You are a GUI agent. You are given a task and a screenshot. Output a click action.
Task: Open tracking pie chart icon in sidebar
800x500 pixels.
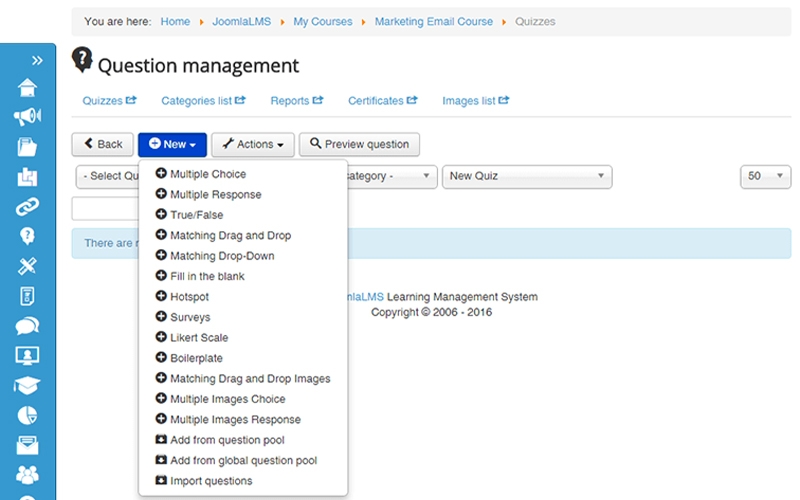coord(28,415)
